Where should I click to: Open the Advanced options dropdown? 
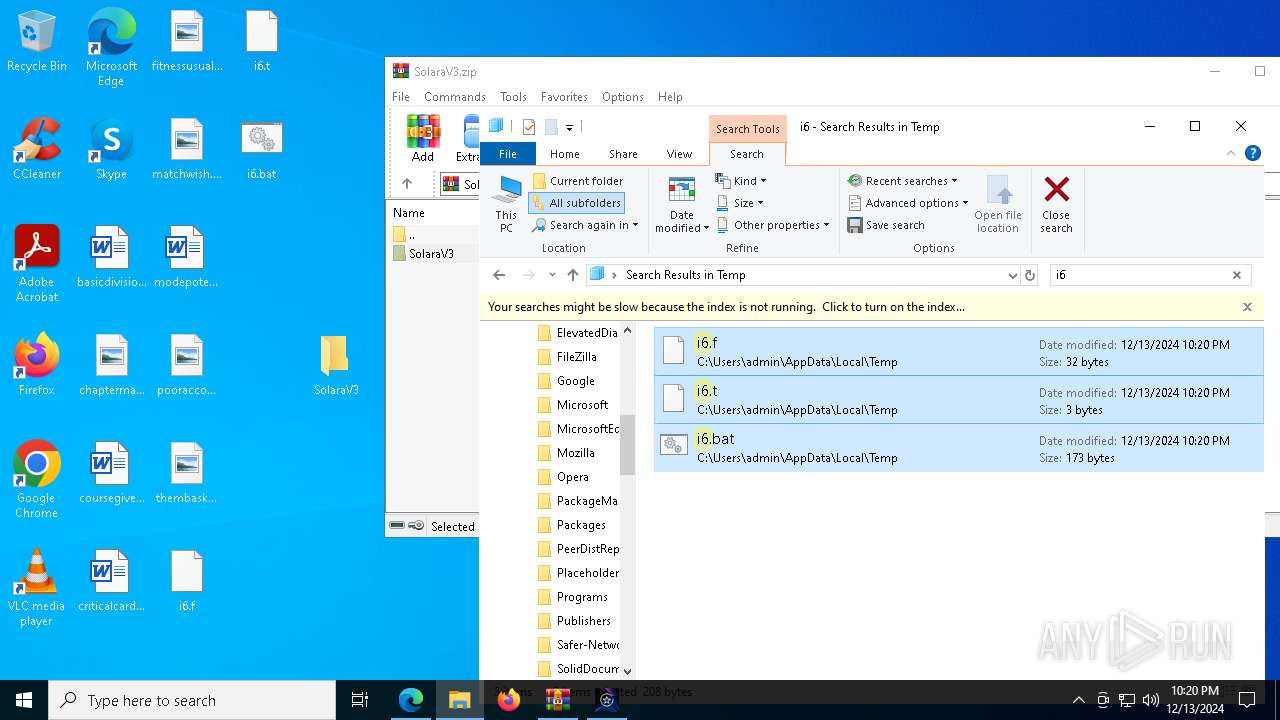pos(908,203)
